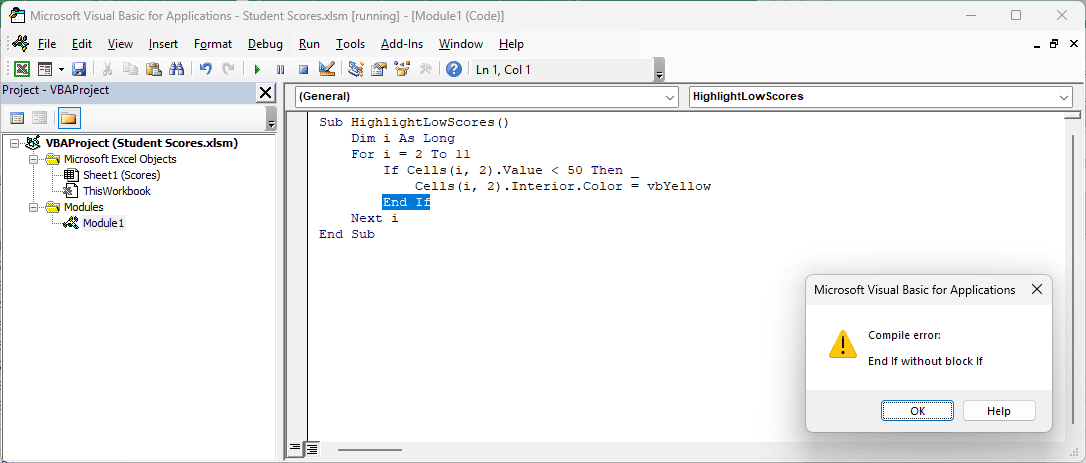The width and height of the screenshot is (1086, 463).
Task: Close the compile error dialog with X
Action: click(x=1036, y=290)
